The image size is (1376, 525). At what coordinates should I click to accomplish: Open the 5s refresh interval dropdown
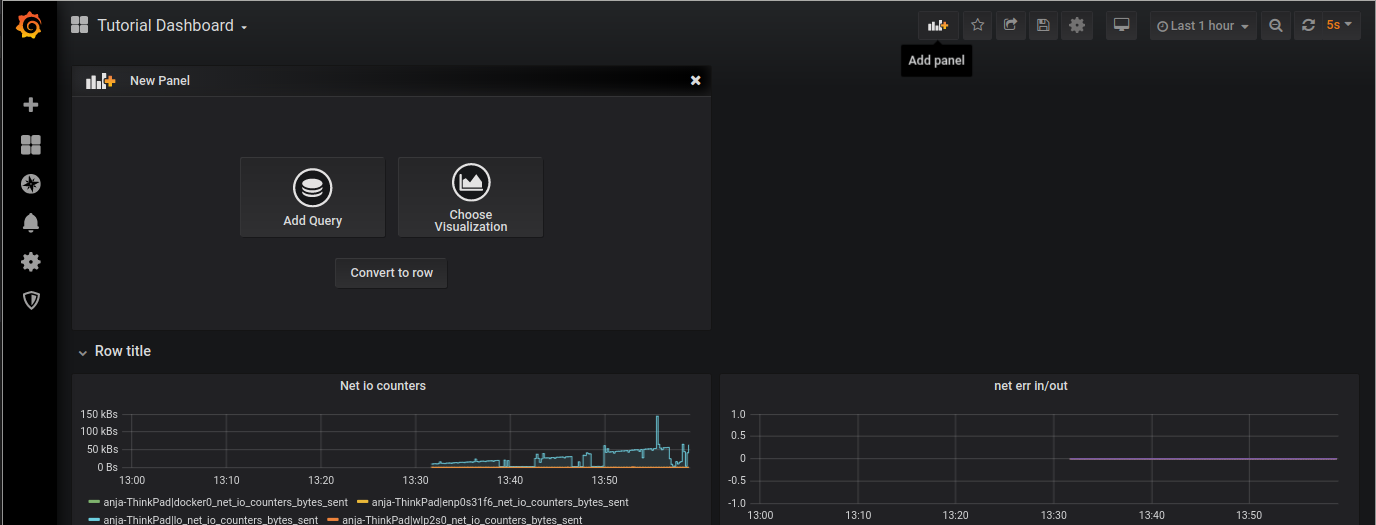coord(1340,25)
